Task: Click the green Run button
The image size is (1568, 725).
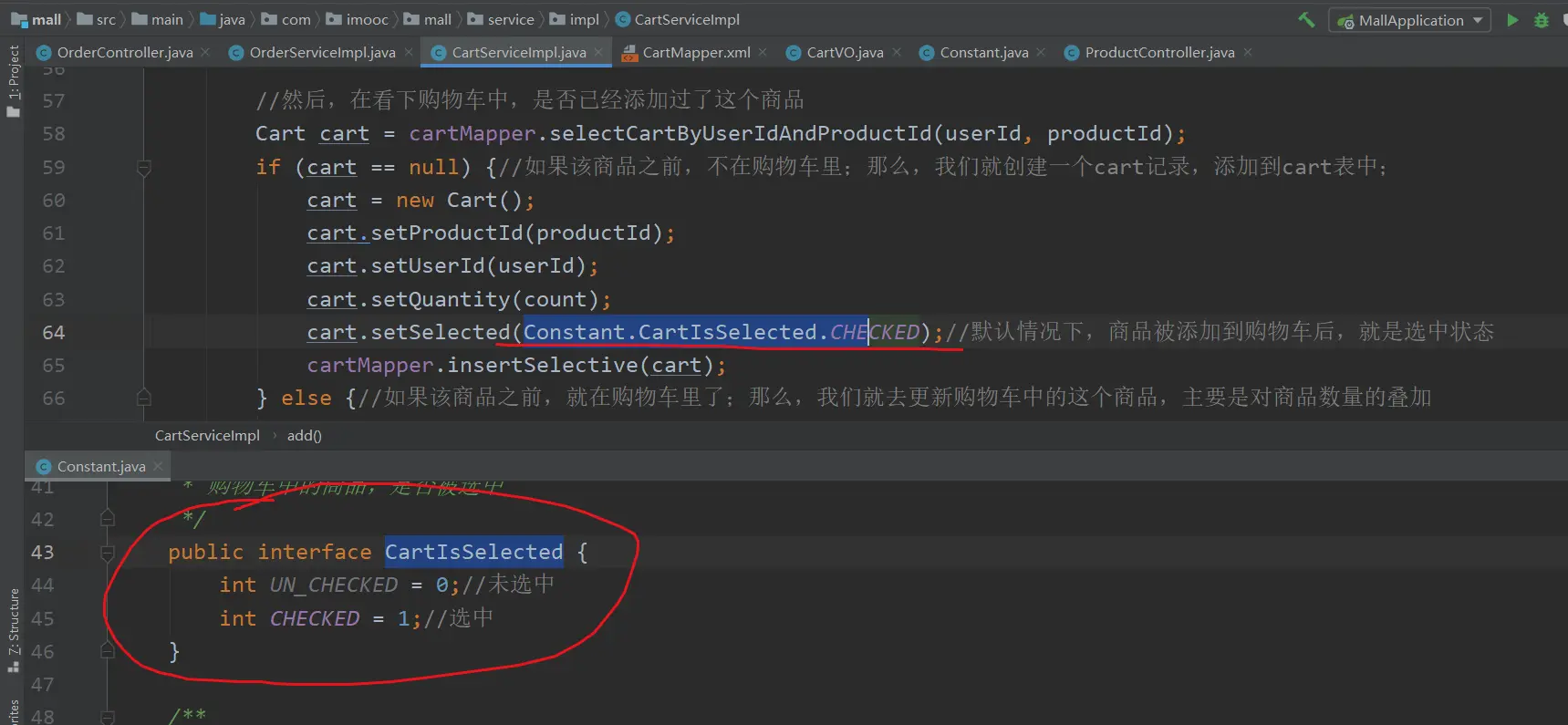Action: pyautogui.click(x=1512, y=20)
